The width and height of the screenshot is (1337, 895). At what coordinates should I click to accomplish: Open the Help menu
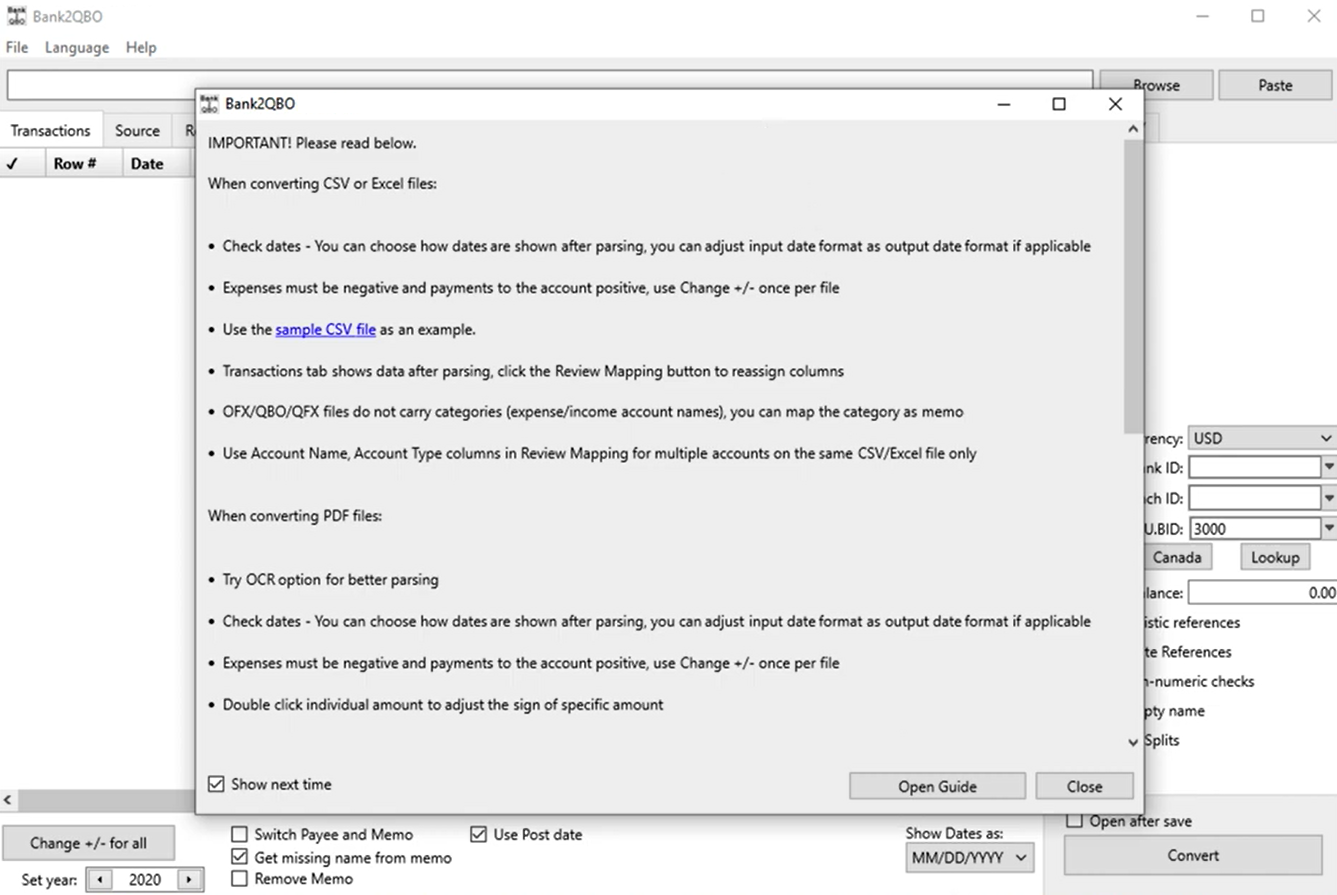coord(141,47)
